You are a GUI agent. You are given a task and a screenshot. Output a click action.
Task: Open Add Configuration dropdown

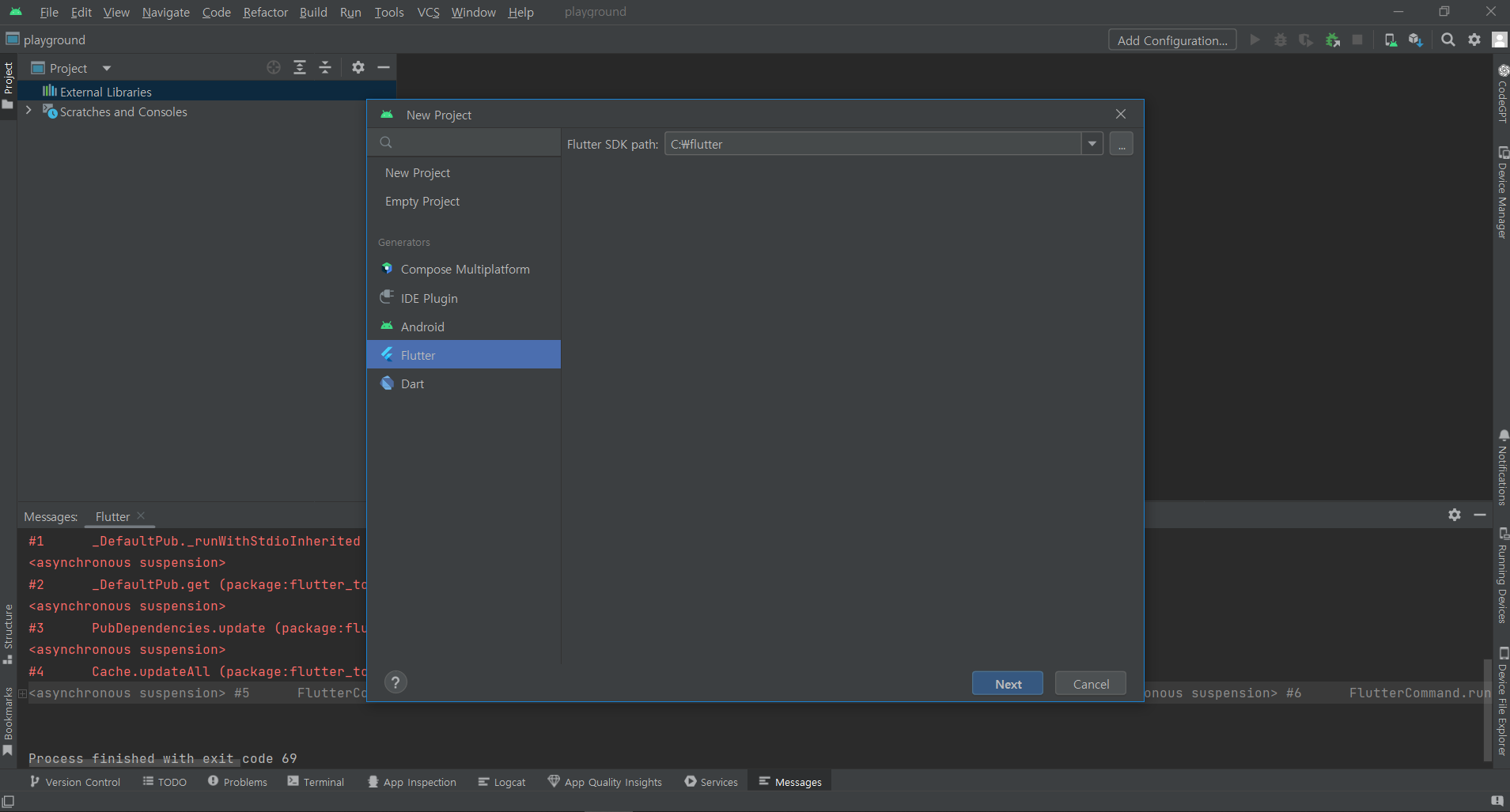(x=1172, y=40)
